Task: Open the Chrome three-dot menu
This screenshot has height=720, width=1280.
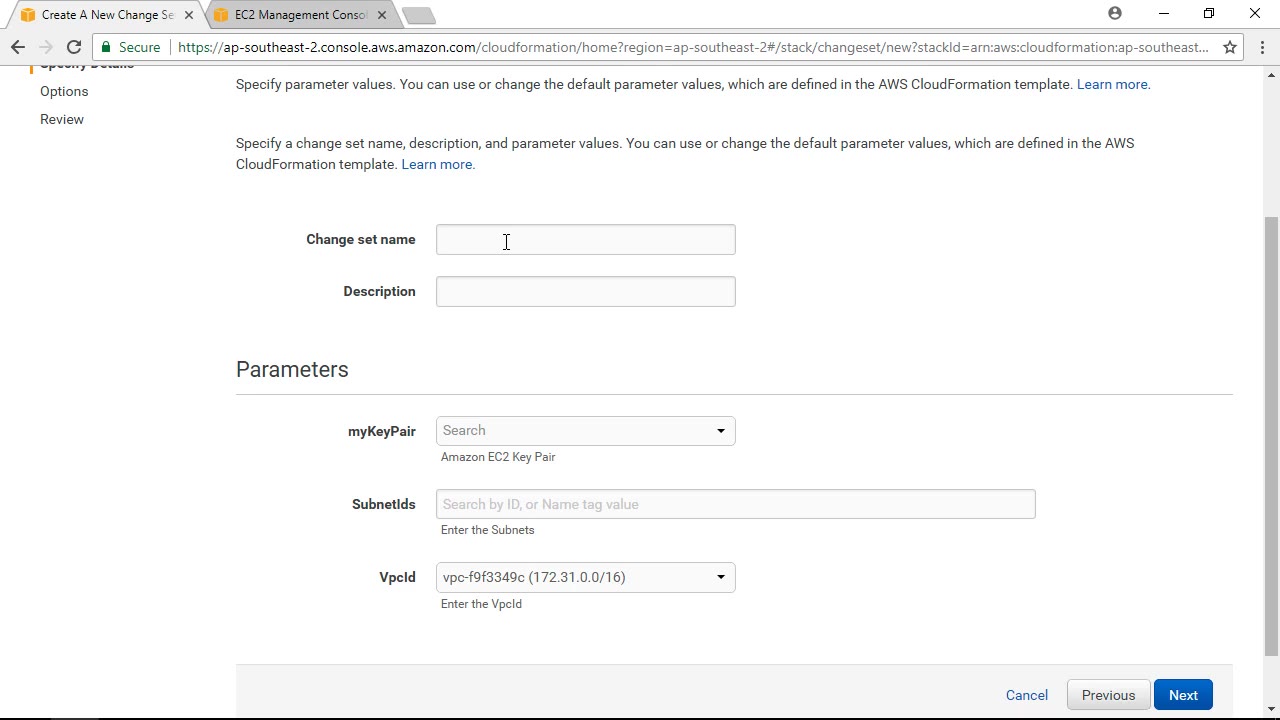Action: (1262, 47)
